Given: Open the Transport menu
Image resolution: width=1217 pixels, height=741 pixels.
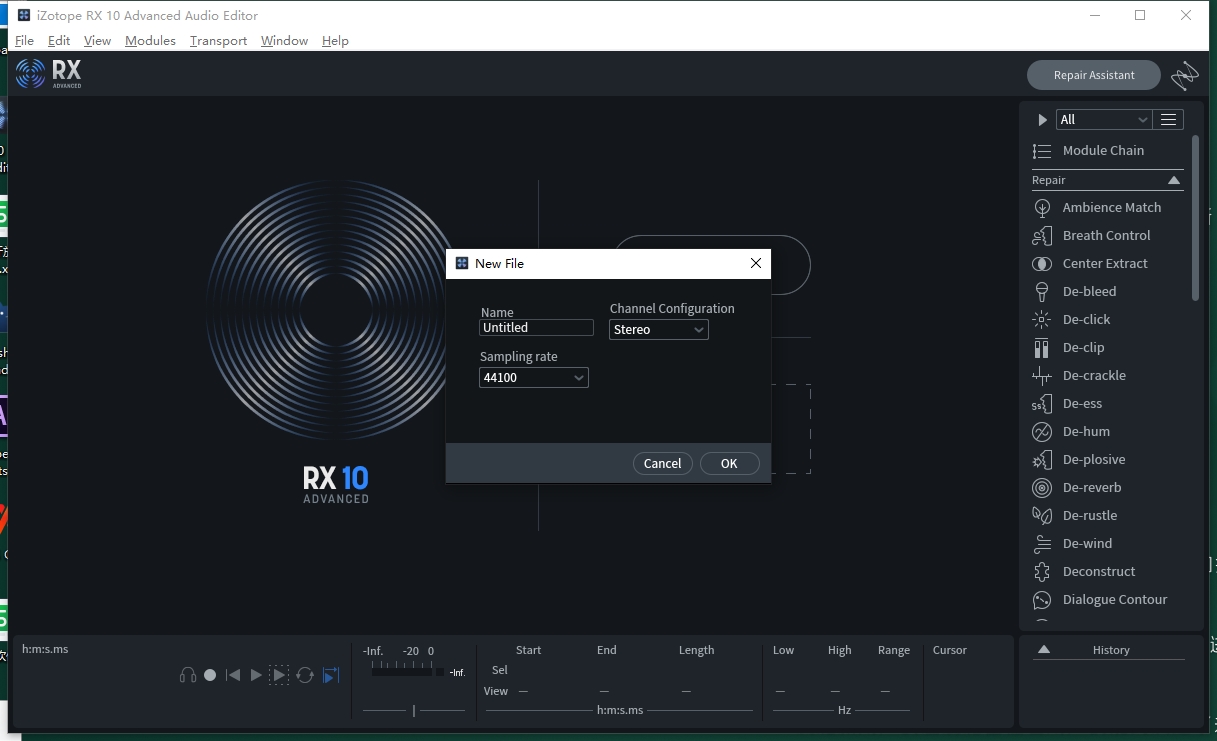Looking at the screenshot, I should coord(218,41).
